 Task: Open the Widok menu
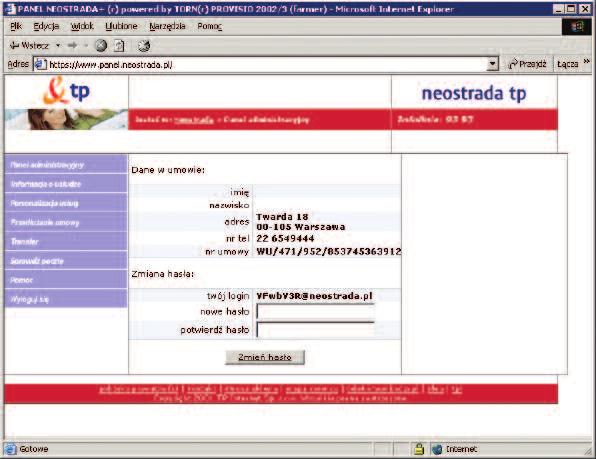tap(82, 26)
